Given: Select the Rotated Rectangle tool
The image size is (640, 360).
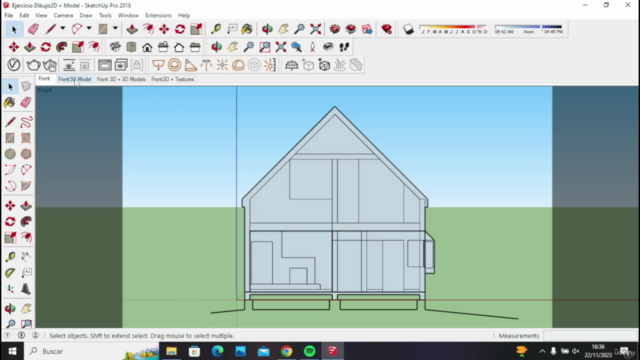Looking at the screenshot, I should pos(26,138).
